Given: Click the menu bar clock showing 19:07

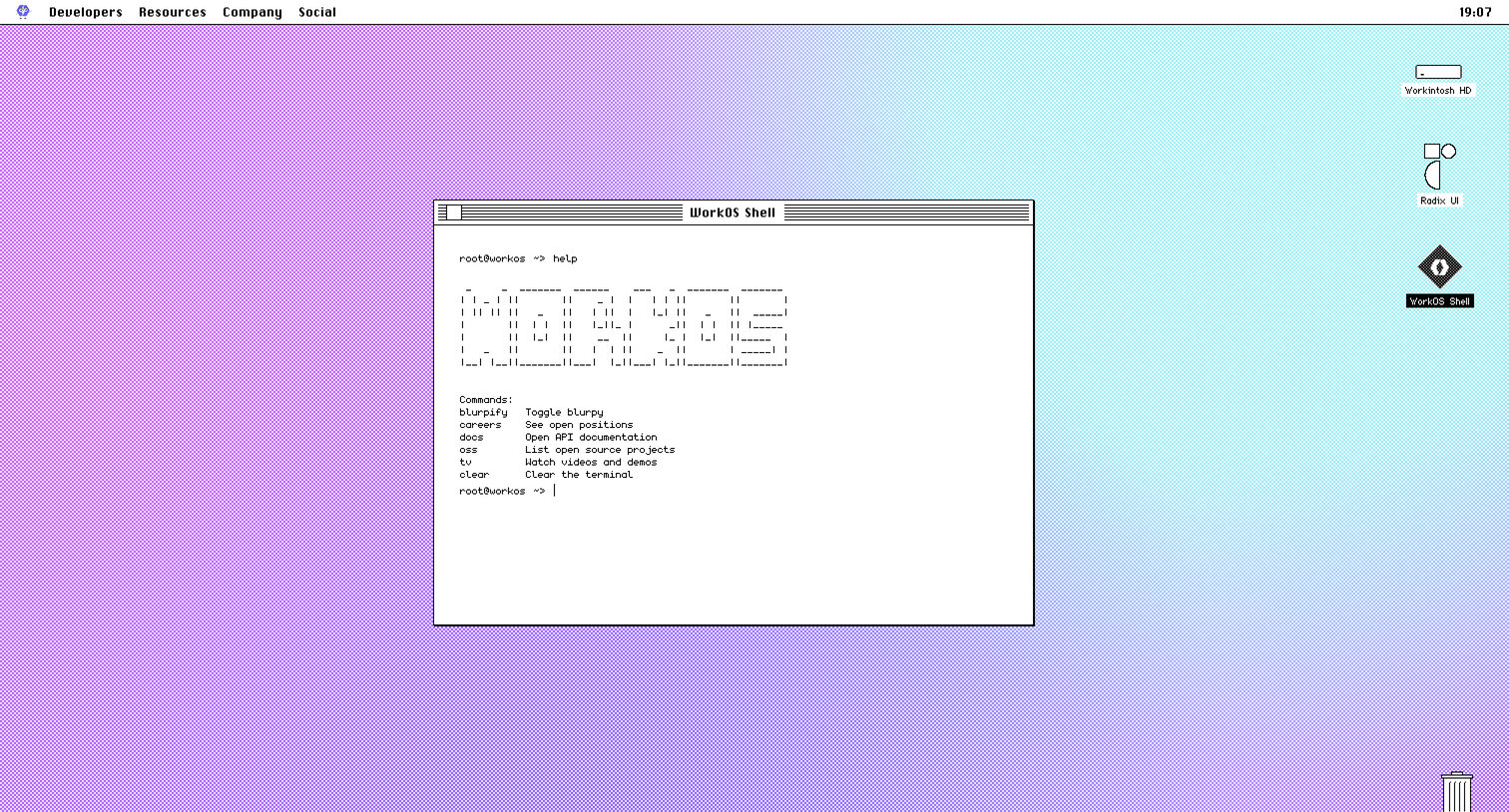Looking at the screenshot, I should tap(1475, 12).
